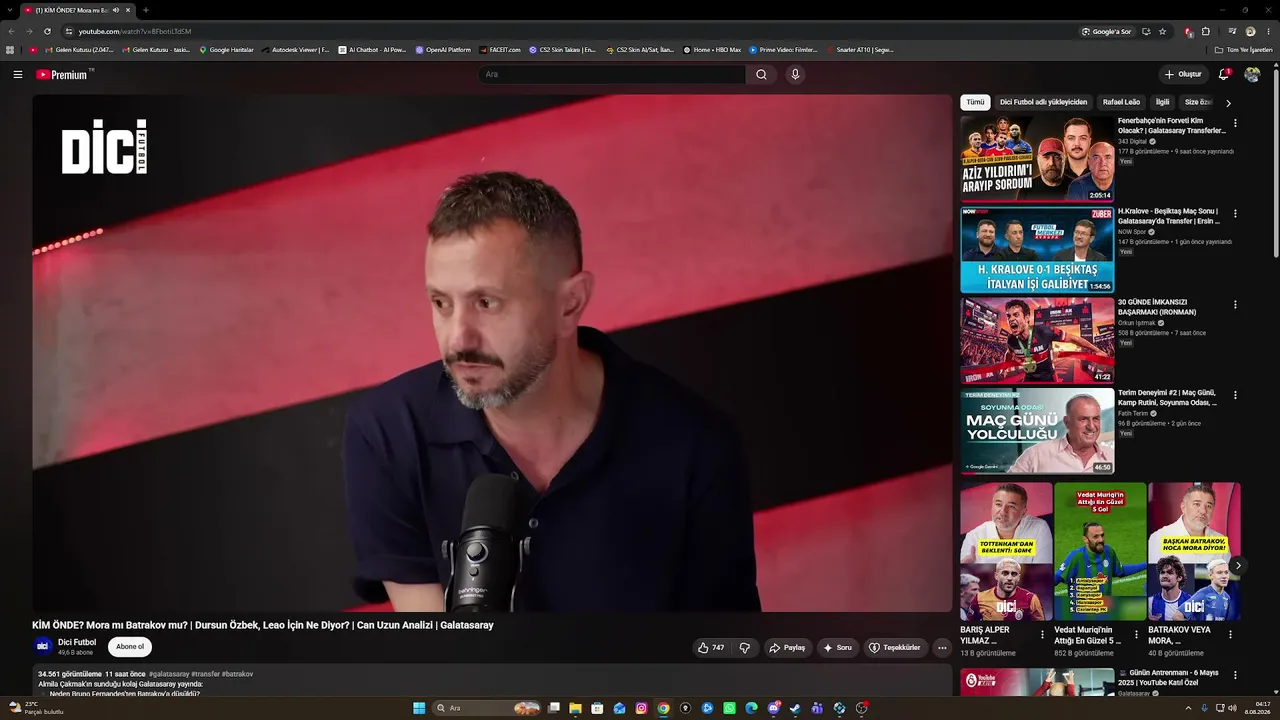Open Vedat Muriqi'nin short thumbnail
This screenshot has width=1280, height=720.
point(1100,552)
